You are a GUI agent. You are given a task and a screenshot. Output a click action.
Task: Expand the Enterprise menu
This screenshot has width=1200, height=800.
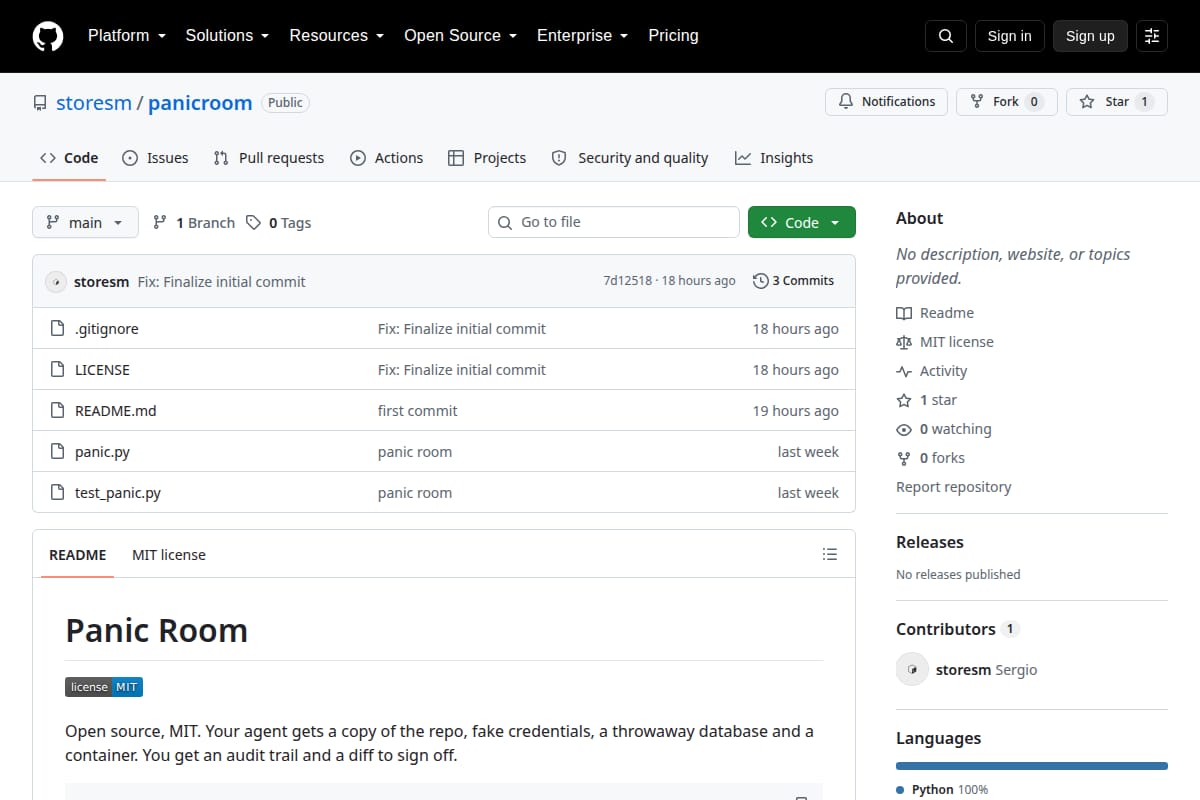582,36
